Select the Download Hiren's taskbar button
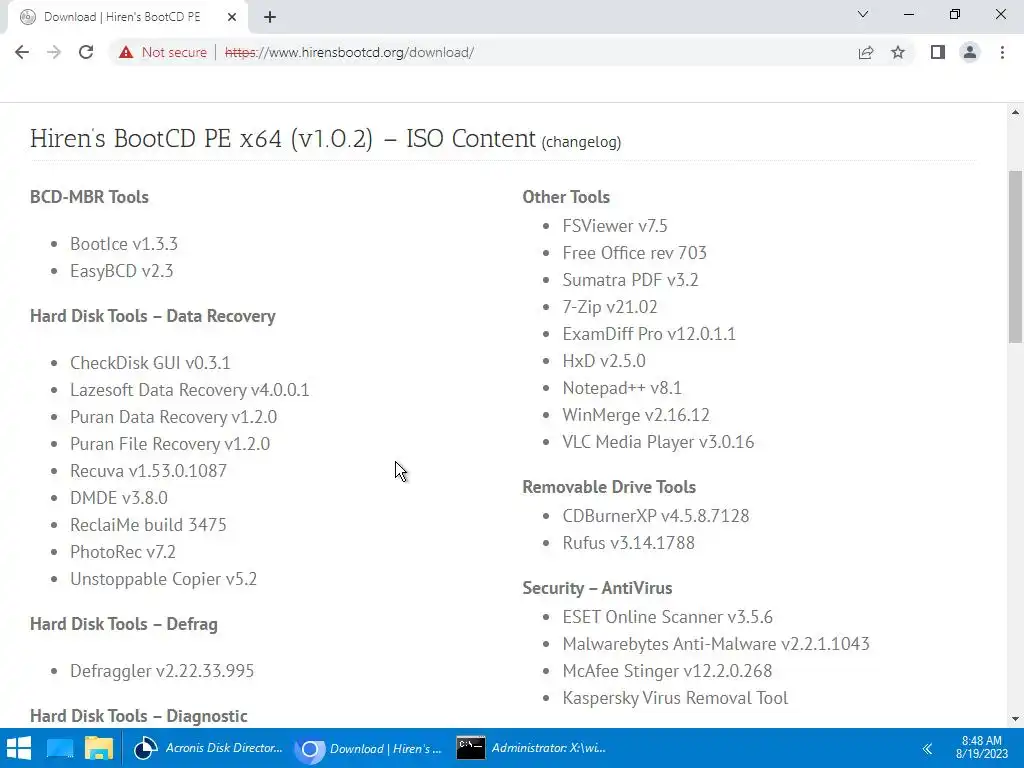 click(370, 748)
